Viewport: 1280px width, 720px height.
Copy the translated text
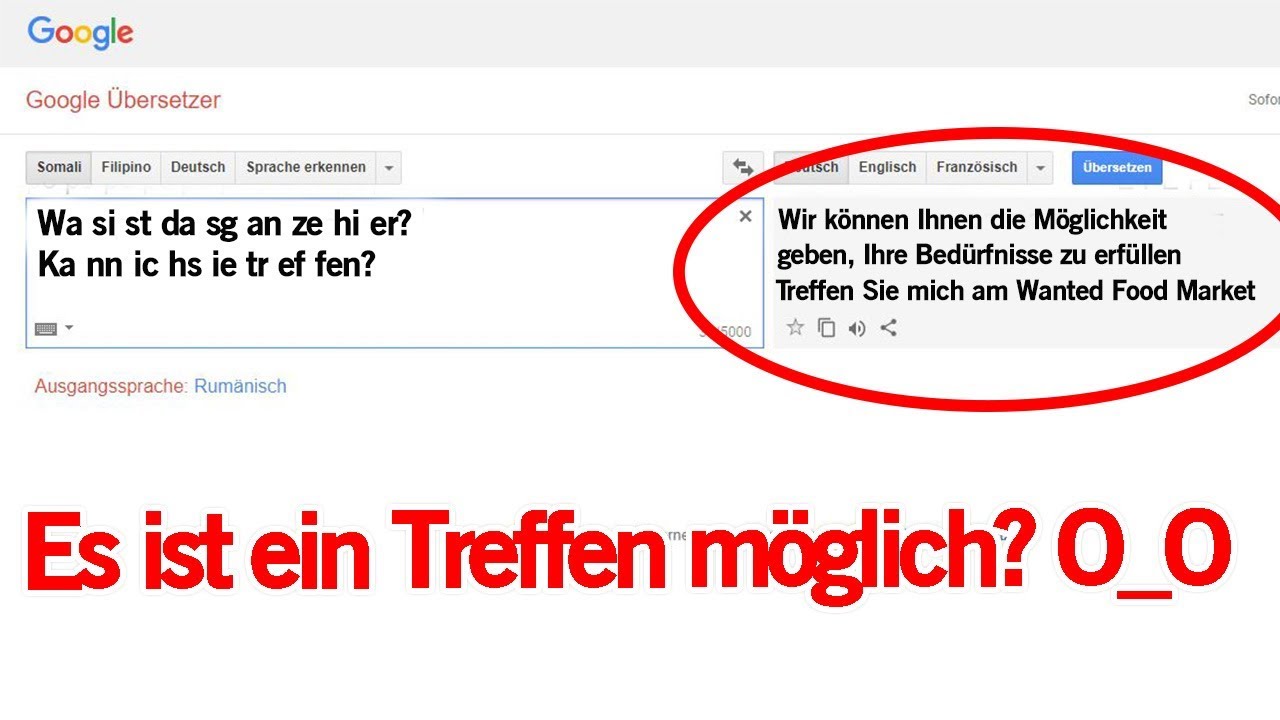click(x=826, y=327)
